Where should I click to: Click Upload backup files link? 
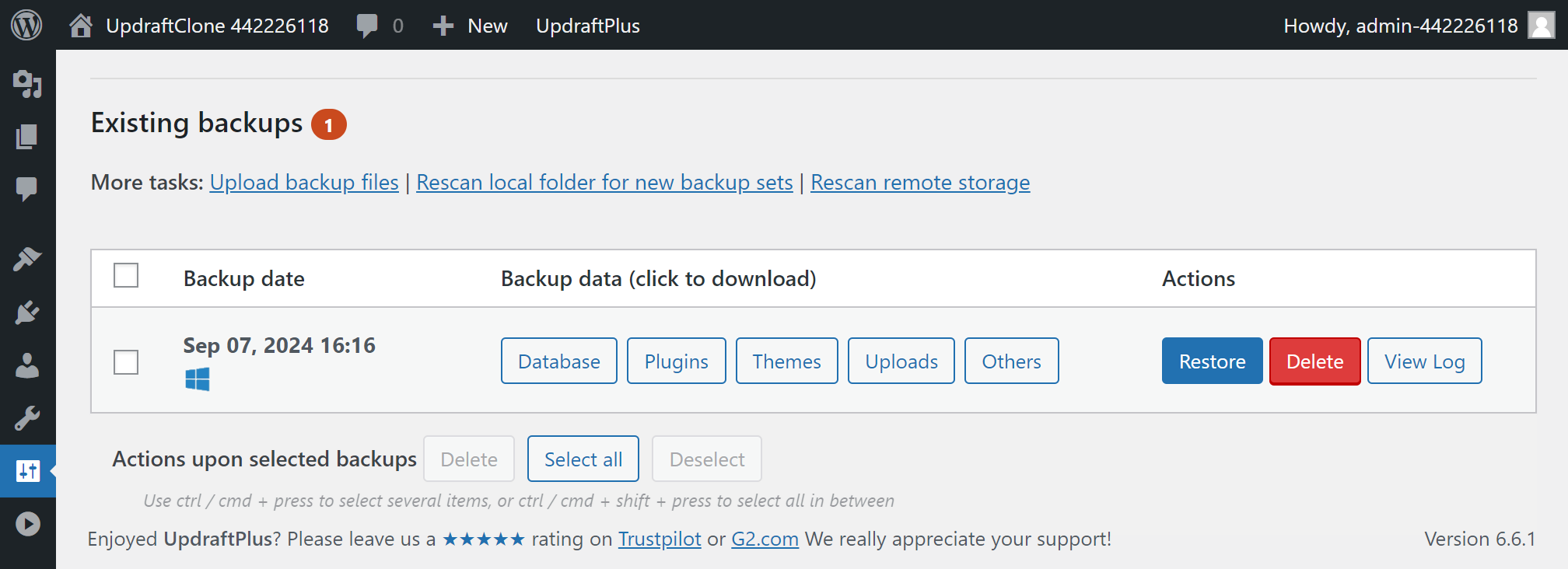pos(304,183)
